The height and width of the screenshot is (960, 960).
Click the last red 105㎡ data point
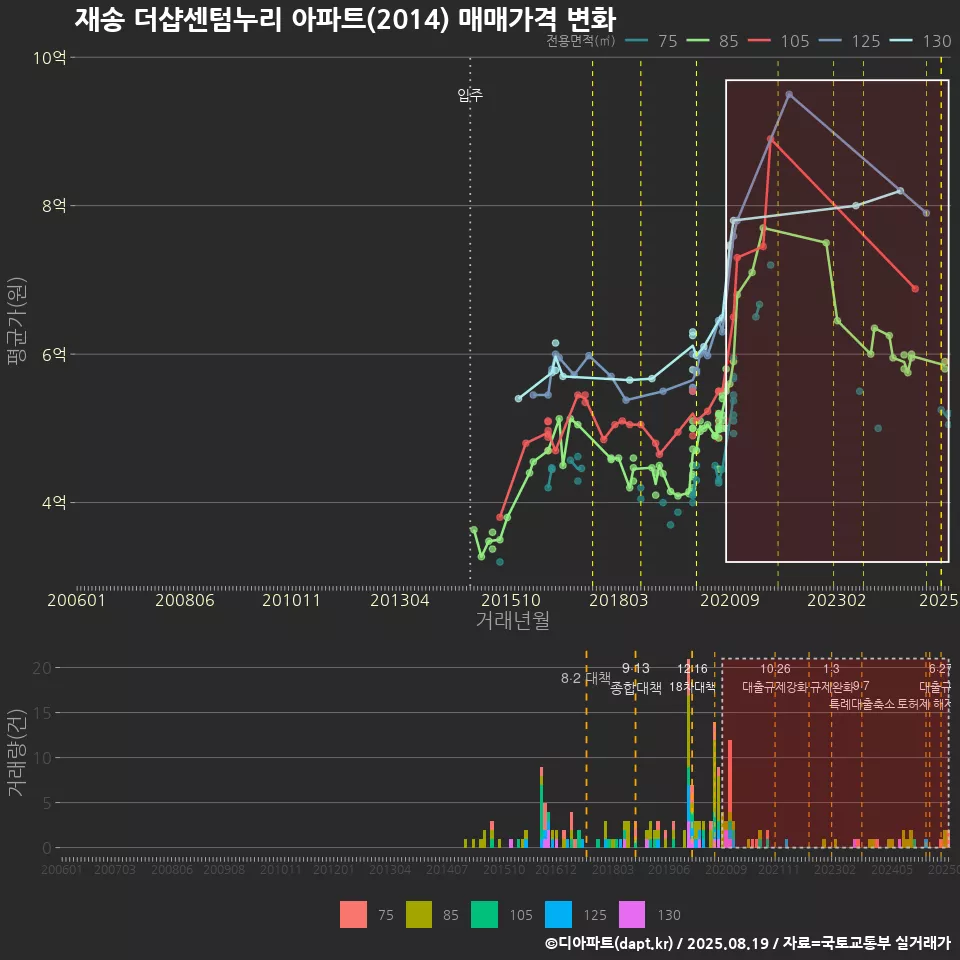[915, 288]
